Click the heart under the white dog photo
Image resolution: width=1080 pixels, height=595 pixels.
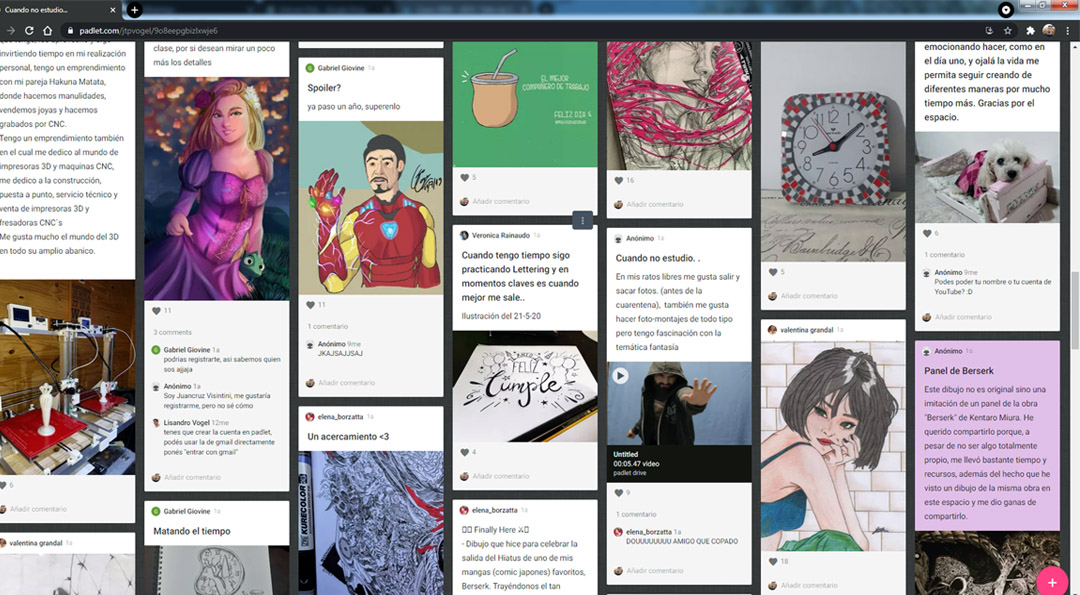click(x=927, y=233)
